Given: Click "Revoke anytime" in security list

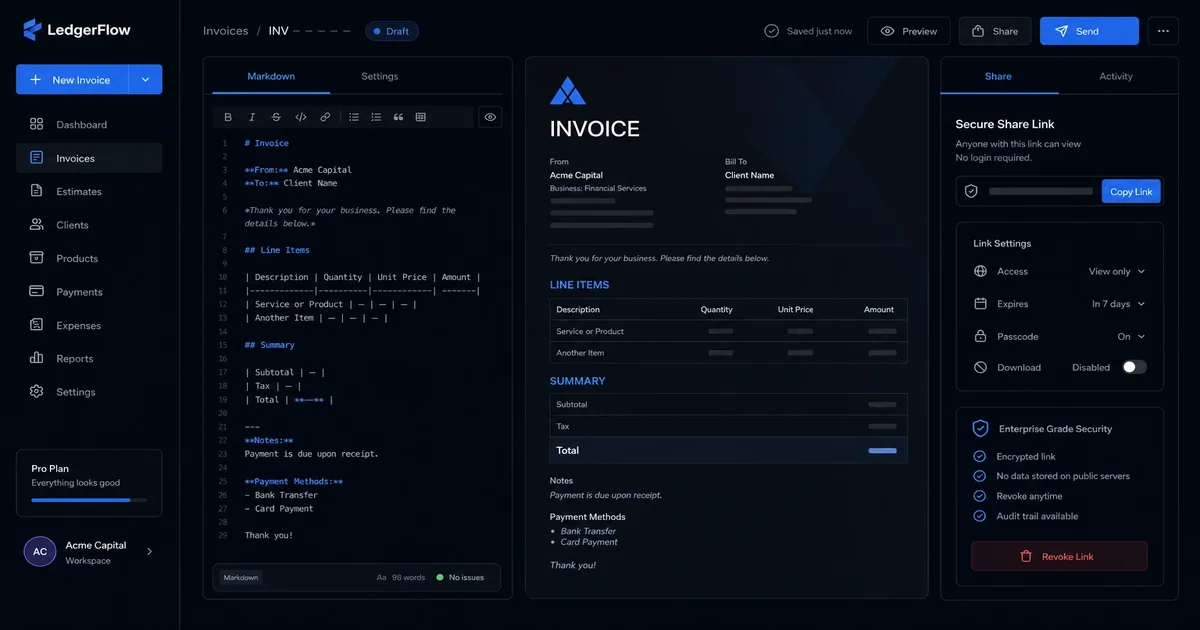Looking at the screenshot, I should (1029, 496).
